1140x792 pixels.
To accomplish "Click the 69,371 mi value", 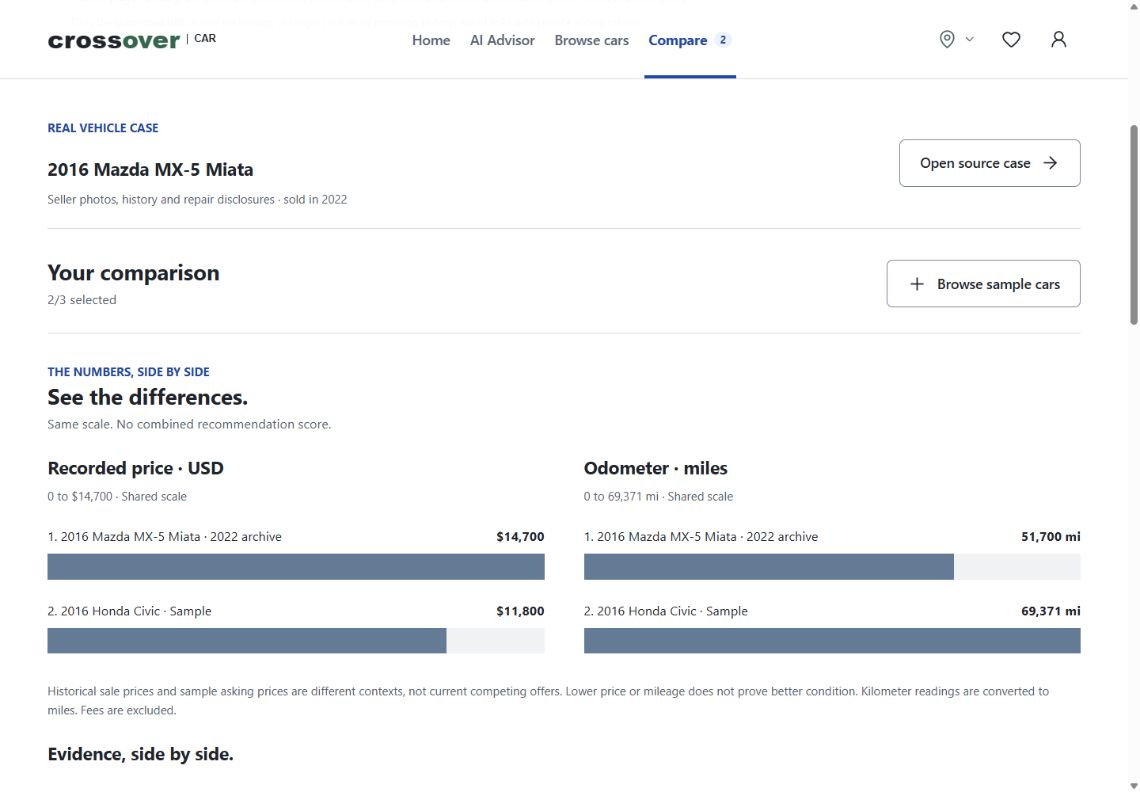I will (x=1051, y=611).
